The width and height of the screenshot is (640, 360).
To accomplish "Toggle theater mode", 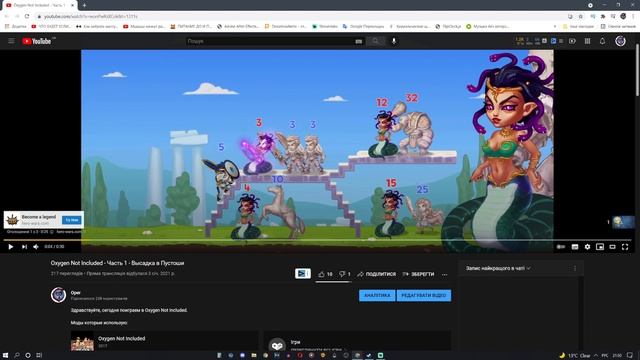I will (612, 247).
